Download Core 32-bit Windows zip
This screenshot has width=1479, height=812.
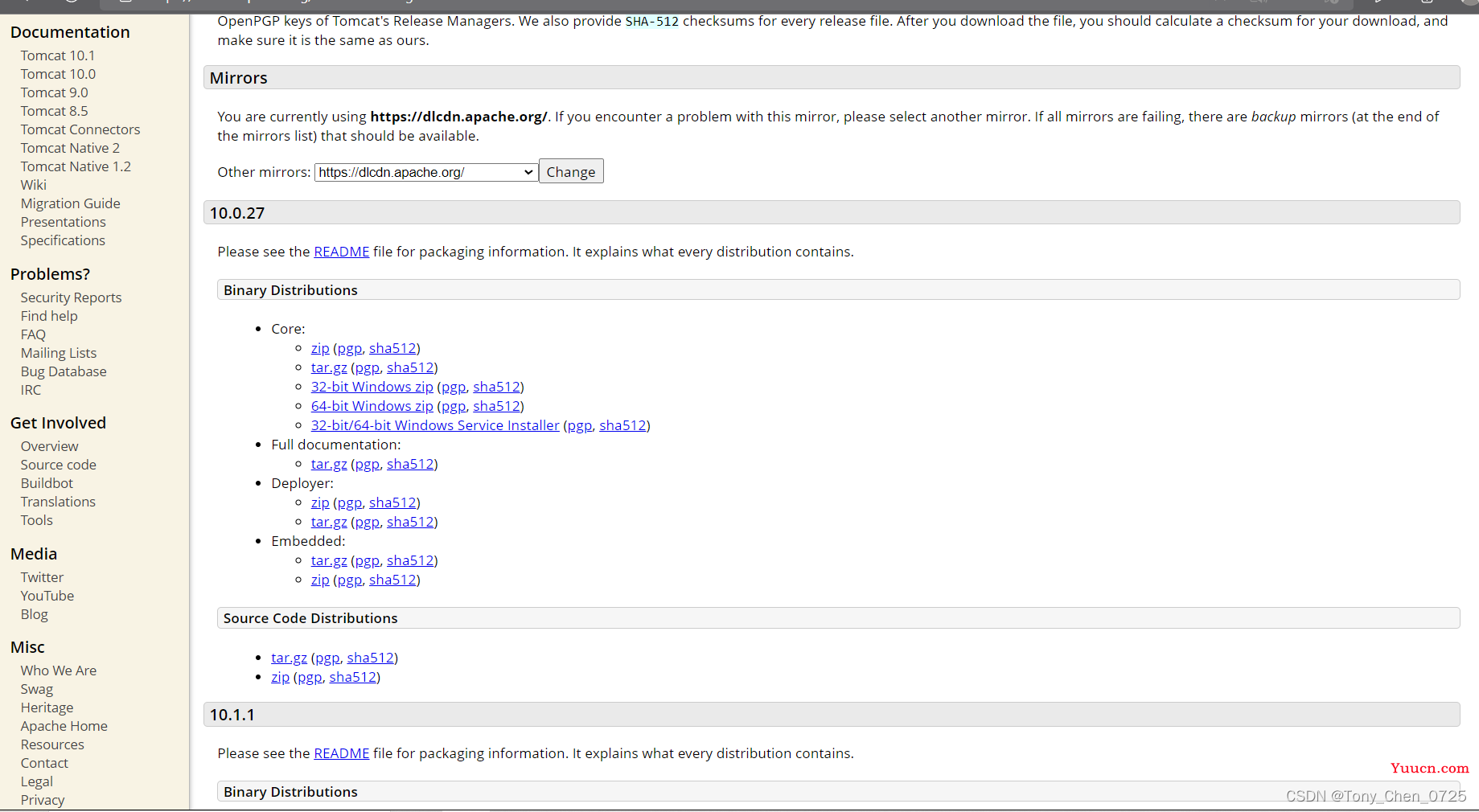click(x=372, y=387)
